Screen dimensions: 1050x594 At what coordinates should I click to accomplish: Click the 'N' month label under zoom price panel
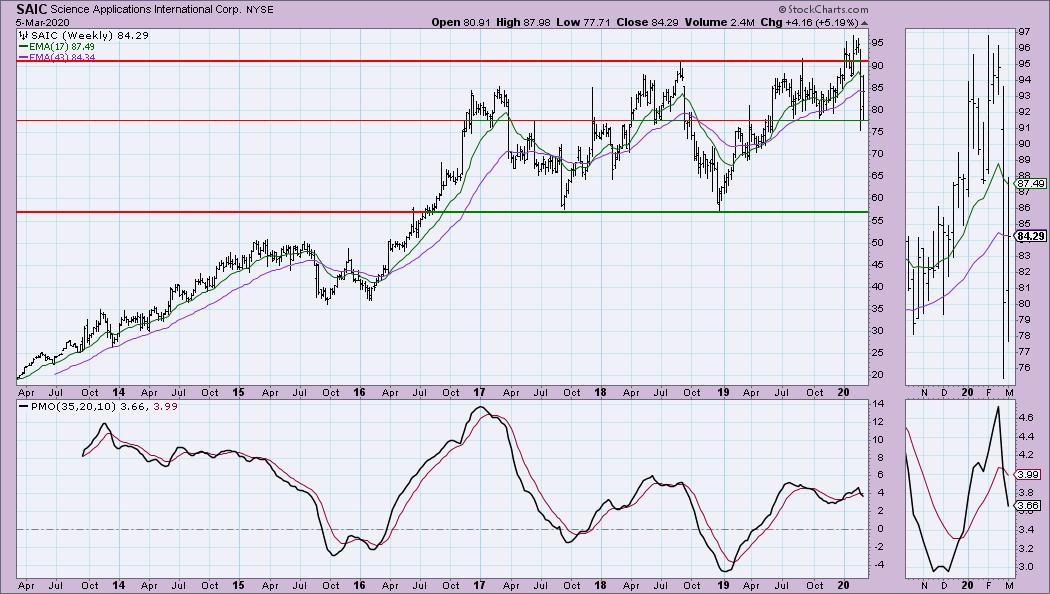click(925, 393)
